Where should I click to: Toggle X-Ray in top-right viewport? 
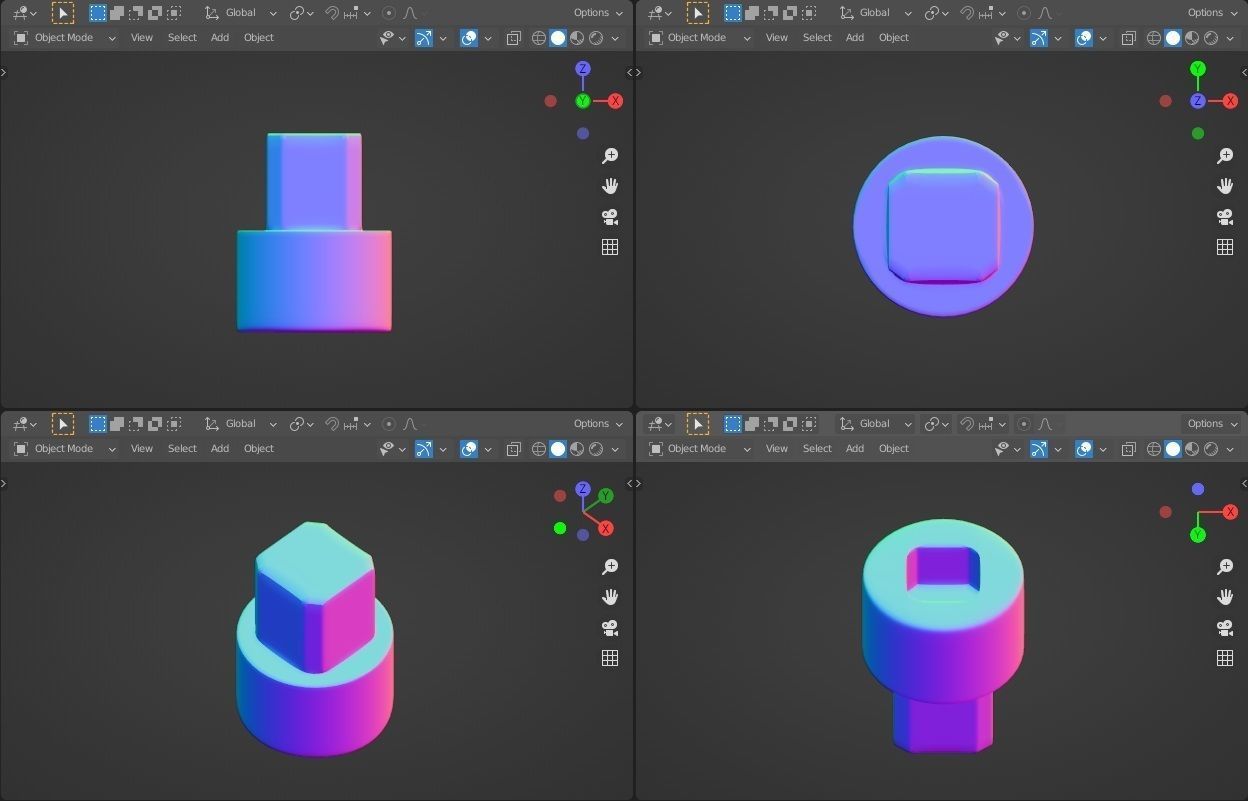(x=1129, y=38)
